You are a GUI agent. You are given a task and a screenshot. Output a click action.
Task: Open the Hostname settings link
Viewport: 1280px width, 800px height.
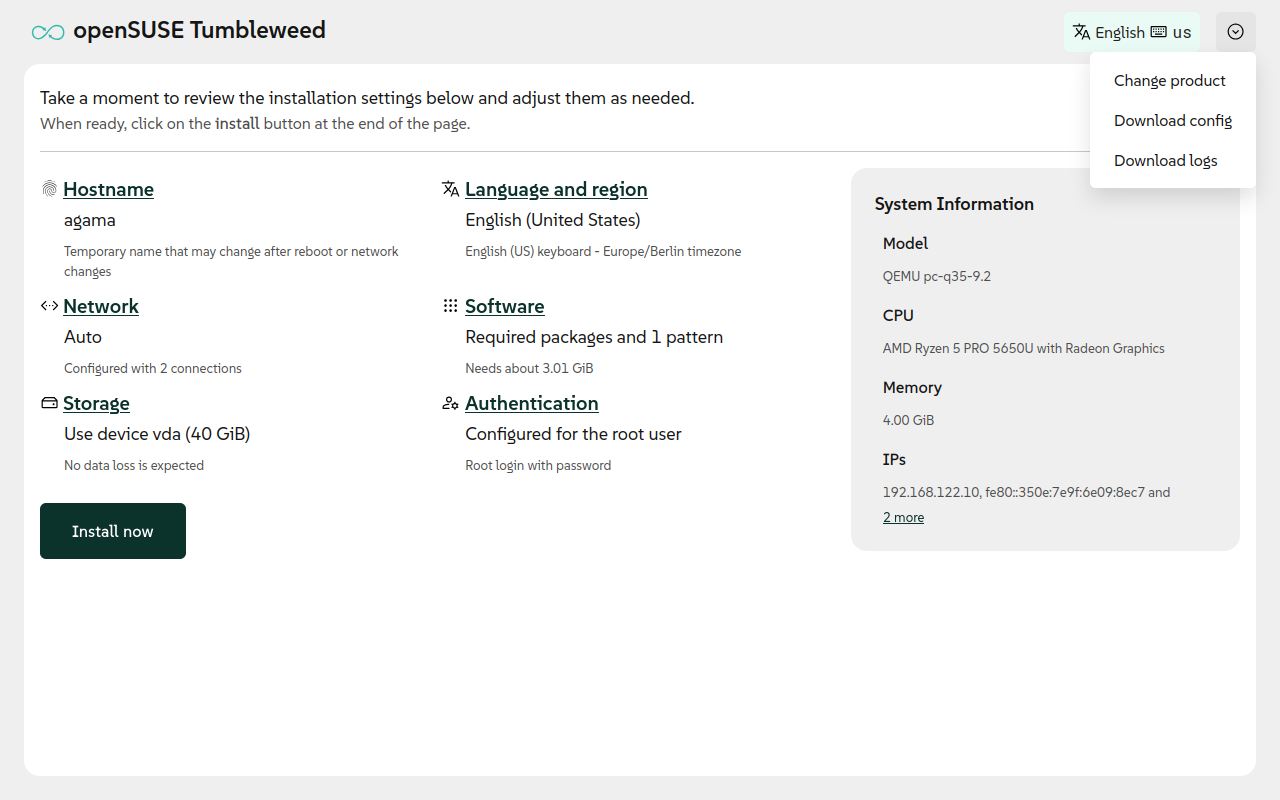pos(108,189)
